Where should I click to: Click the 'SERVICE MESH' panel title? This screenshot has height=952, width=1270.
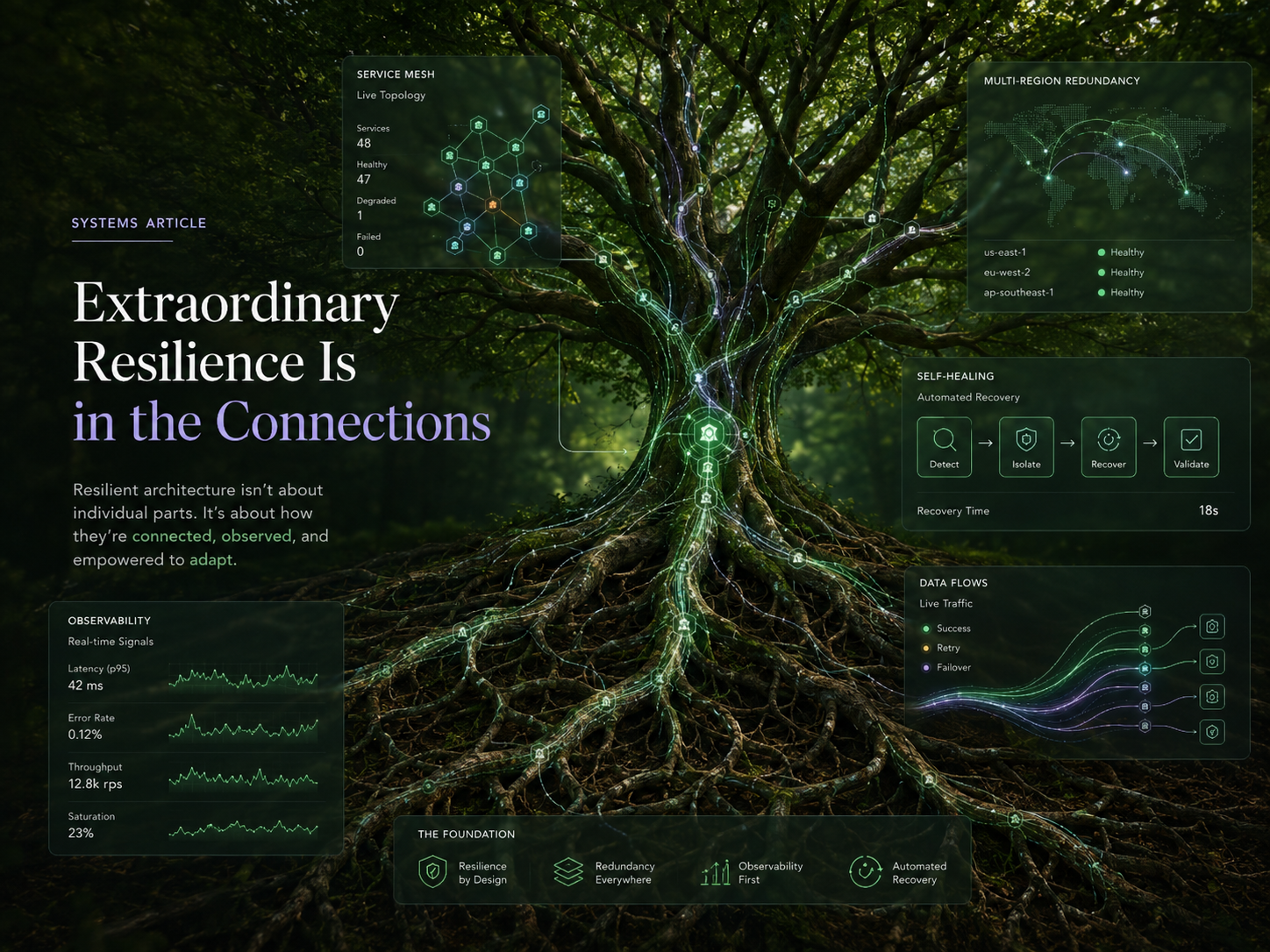(396, 75)
